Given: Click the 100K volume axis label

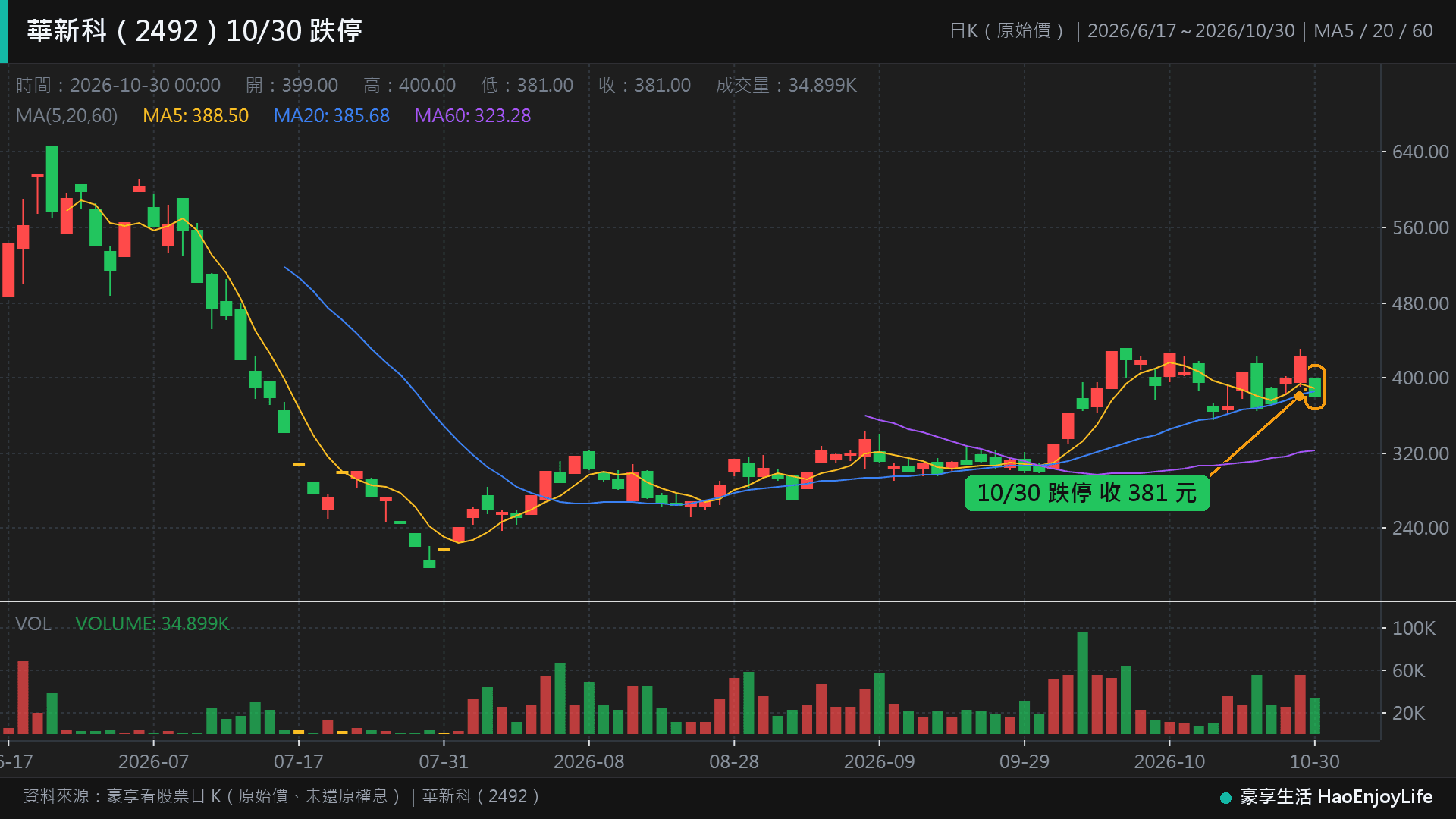Looking at the screenshot, I should (1414, 628).
